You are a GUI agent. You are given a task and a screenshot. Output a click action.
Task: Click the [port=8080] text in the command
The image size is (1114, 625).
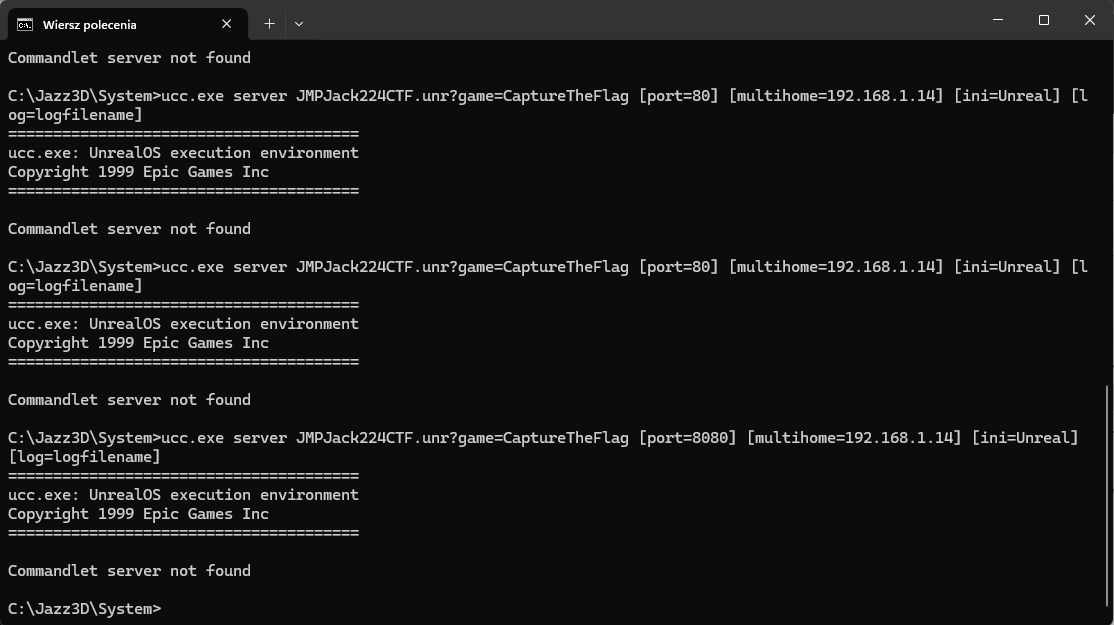[x=688, y=438]
